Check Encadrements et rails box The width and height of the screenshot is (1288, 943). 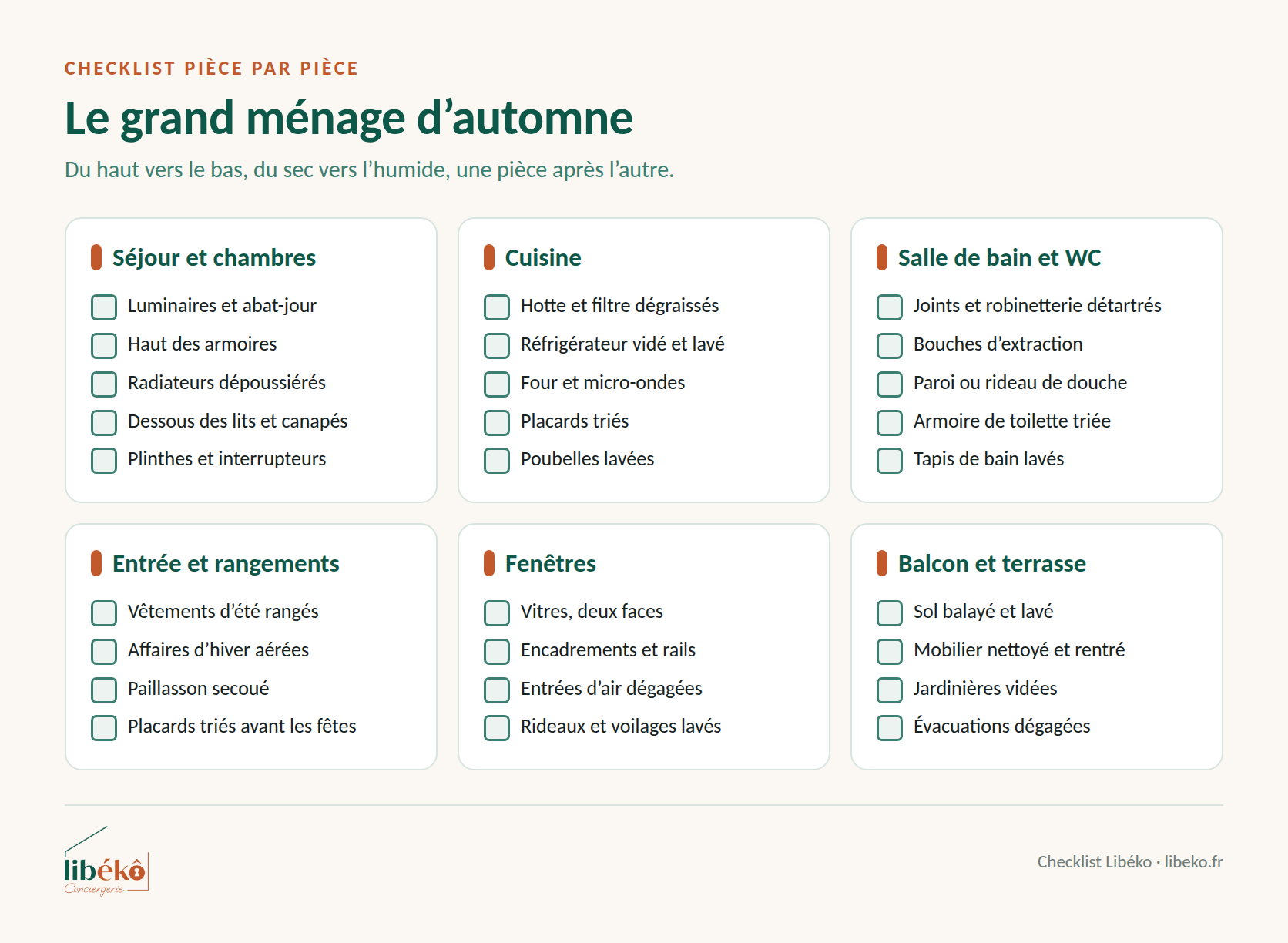coord(497,651)
